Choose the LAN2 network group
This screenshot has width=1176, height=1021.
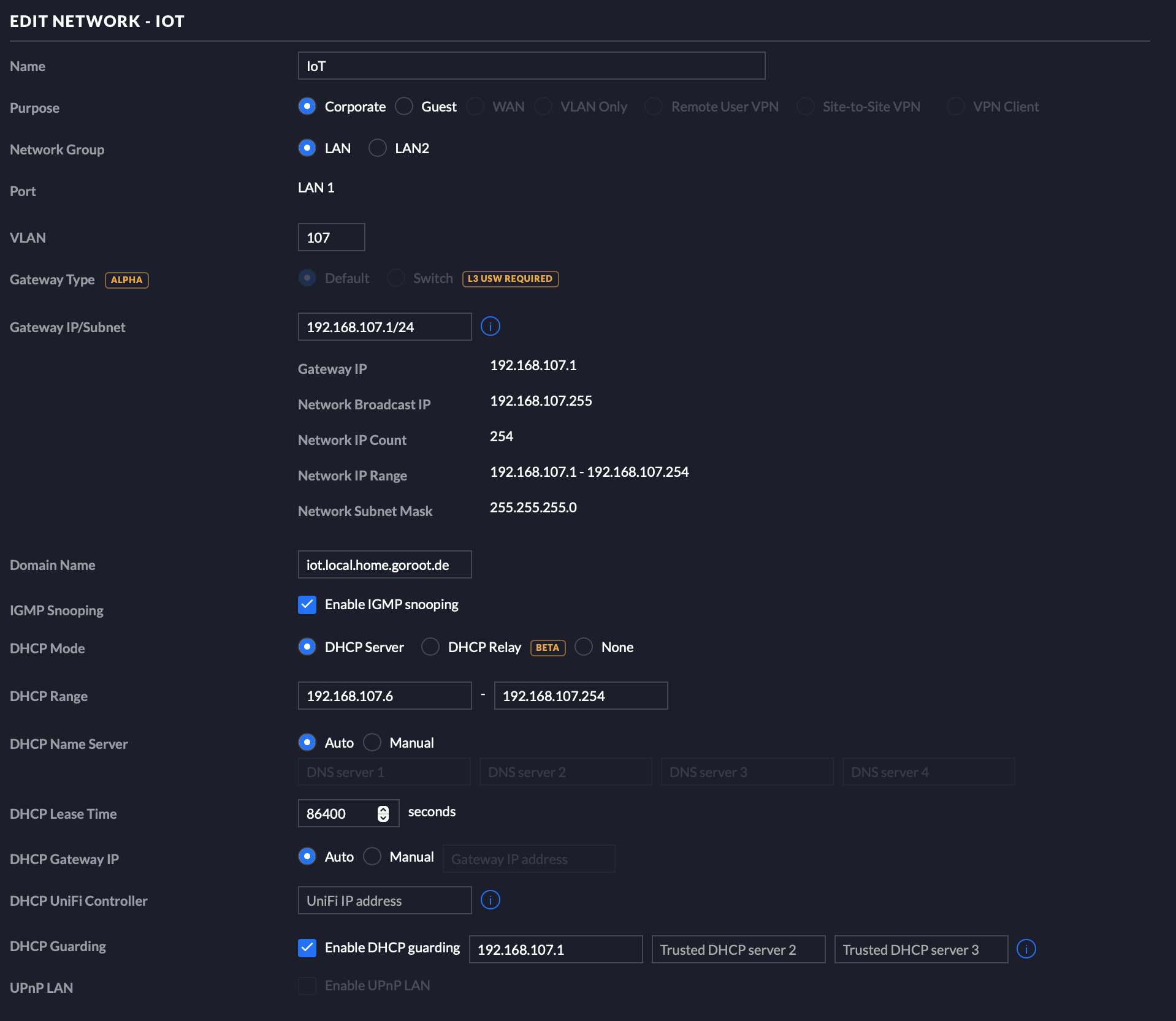pos(377,148)
